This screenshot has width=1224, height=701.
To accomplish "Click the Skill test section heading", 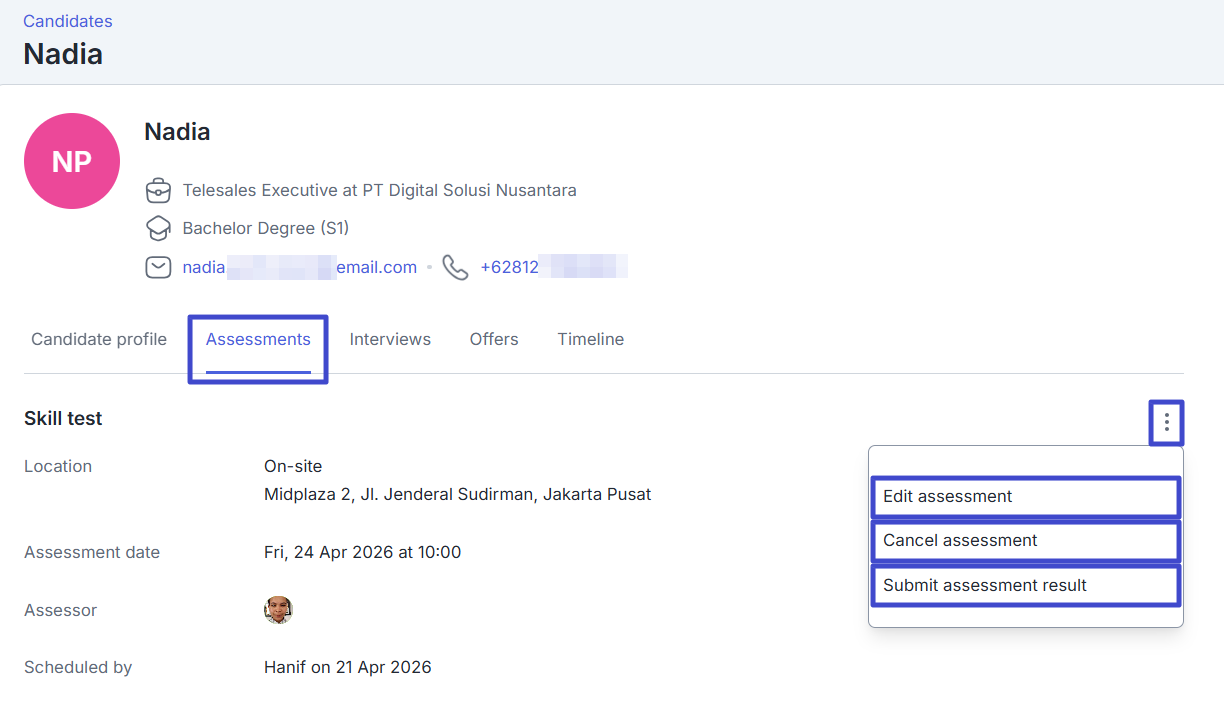I will pyautogui.click(x=63, y=419).
